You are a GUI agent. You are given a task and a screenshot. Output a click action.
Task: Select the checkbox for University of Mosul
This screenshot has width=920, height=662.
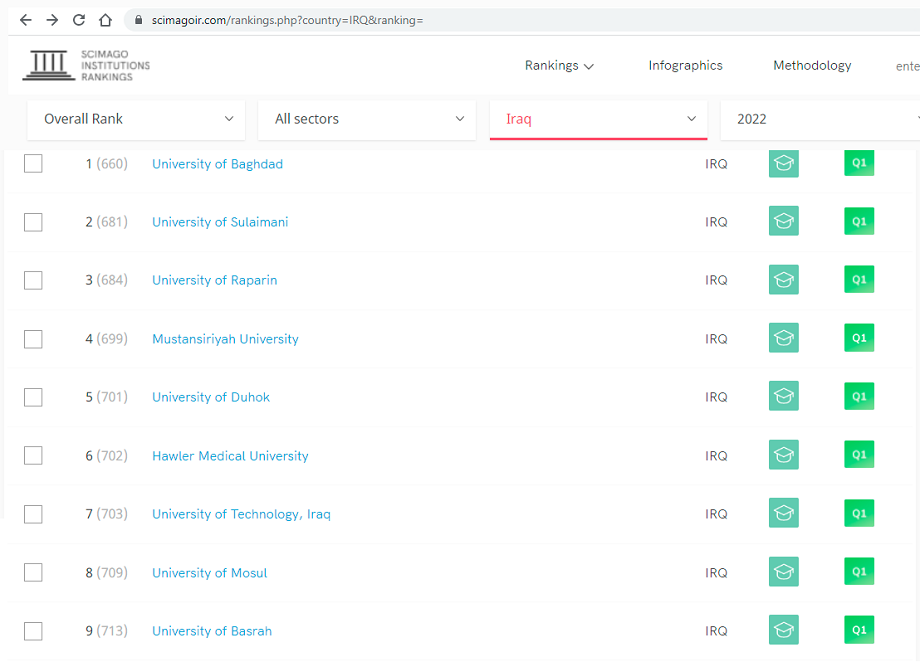click(x=33, y=572)
